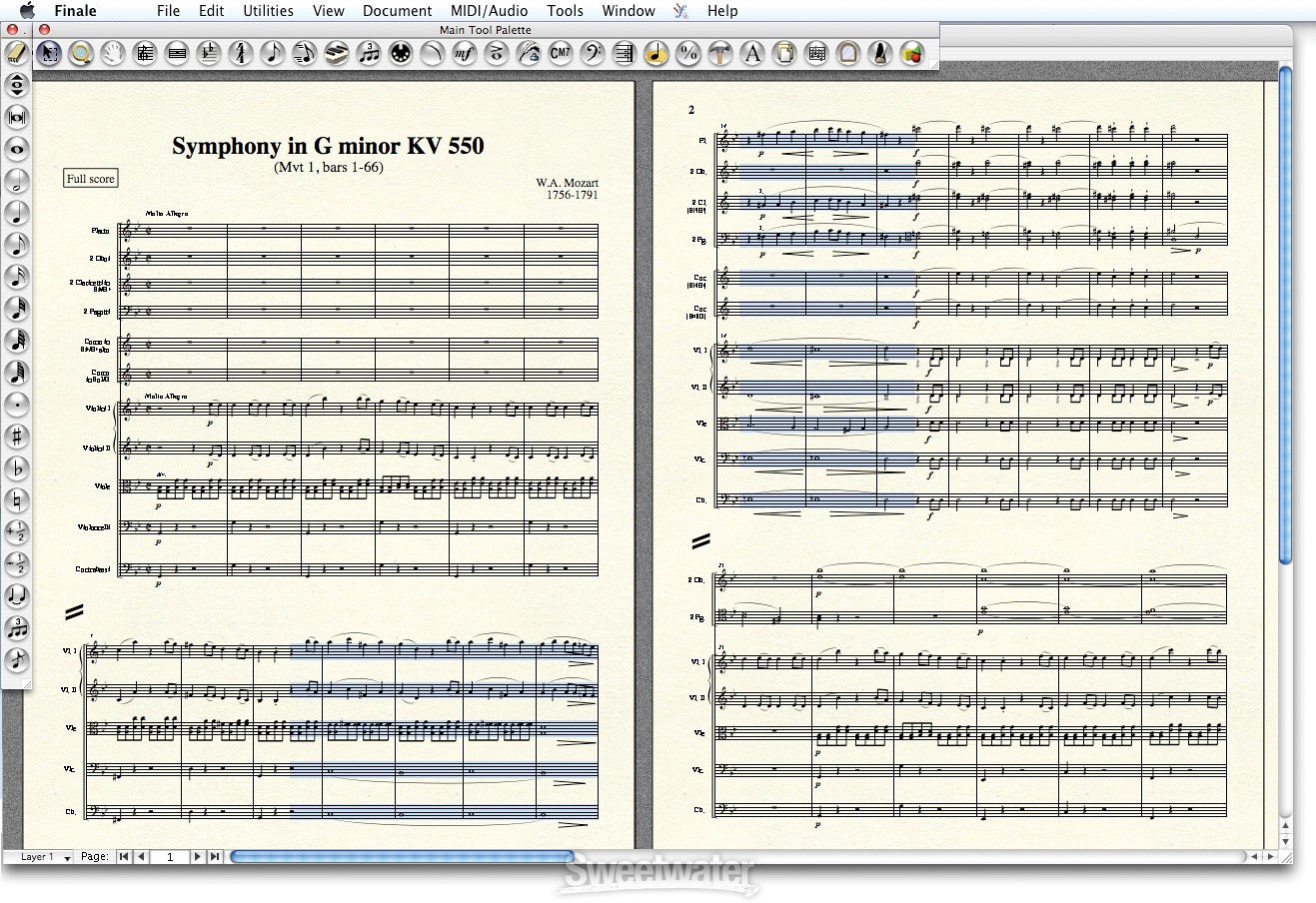
Task: Lower pitch by half step
Action: pyautogui.click(x=17, y=564)
